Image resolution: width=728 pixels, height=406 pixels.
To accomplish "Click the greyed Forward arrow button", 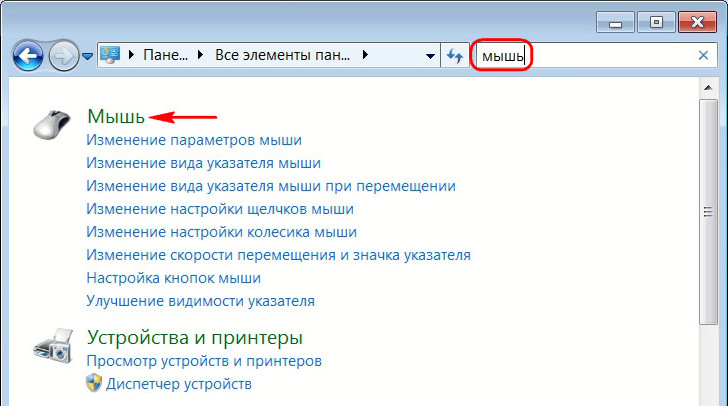I will coord(64,56).
